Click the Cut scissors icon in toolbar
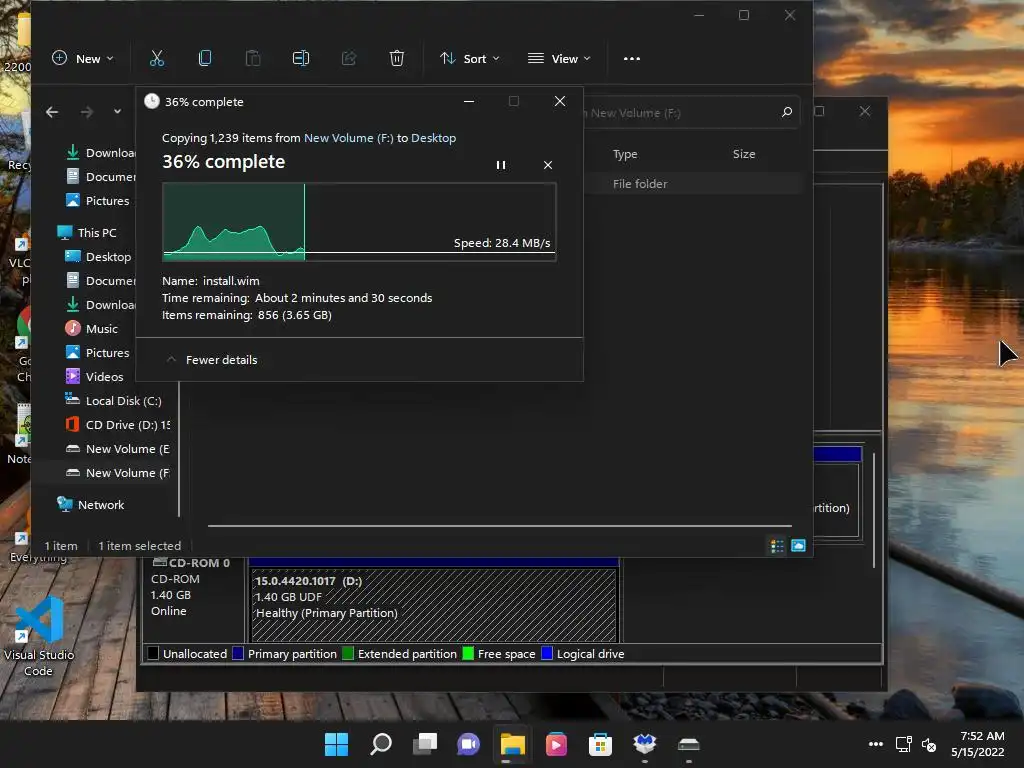 (x=157, y=58)
